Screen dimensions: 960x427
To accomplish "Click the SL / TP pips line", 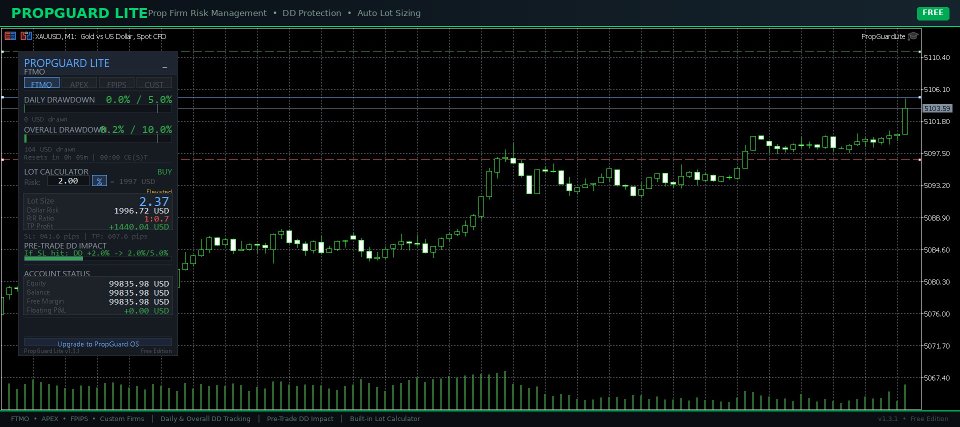I will coord(86,236).
